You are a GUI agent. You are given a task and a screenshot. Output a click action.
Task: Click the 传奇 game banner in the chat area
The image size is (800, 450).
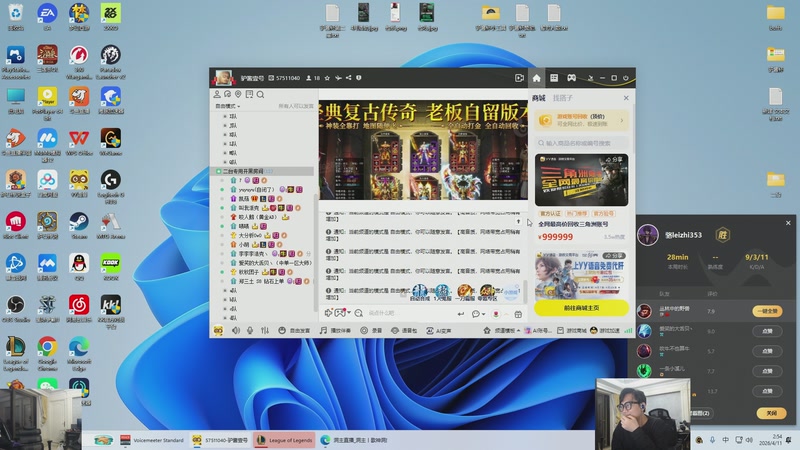pyautogui.click(x=423, y=149)
